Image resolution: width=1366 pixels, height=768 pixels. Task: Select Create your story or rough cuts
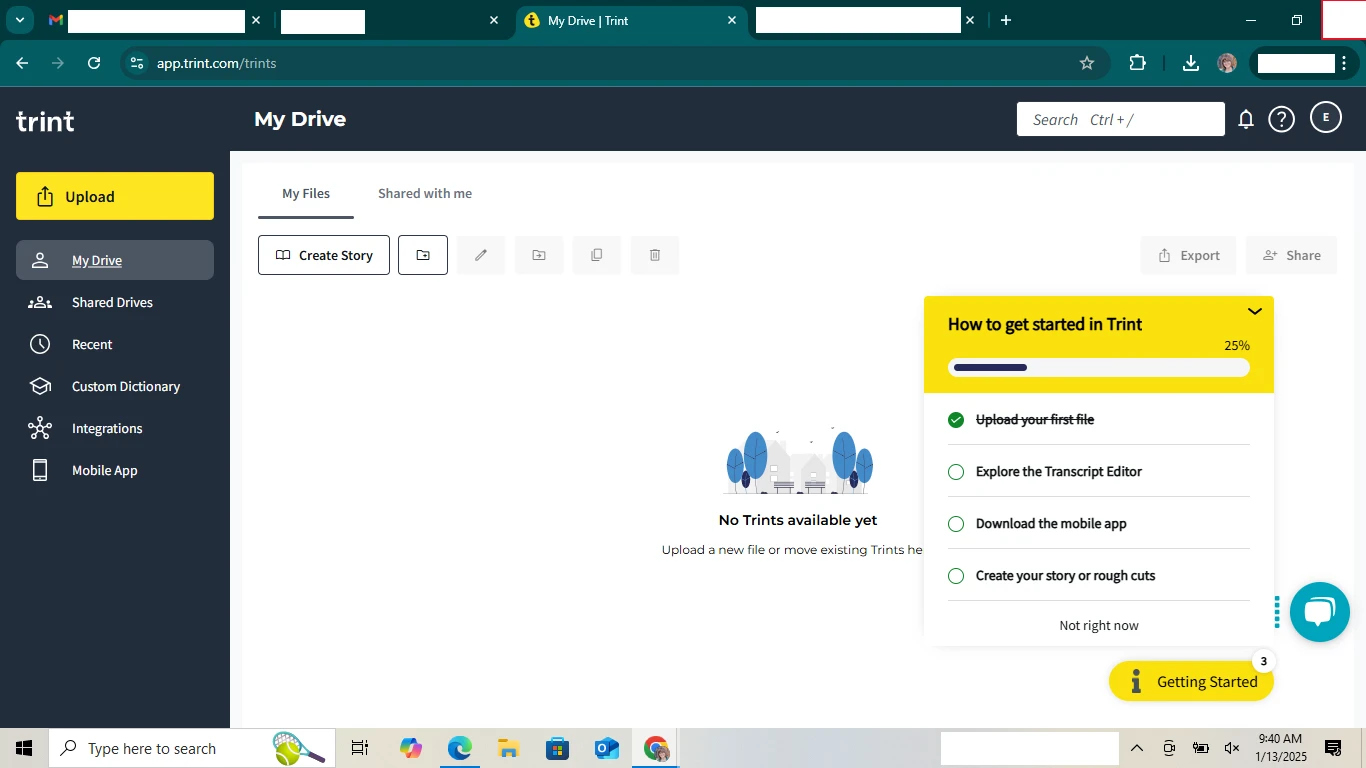(1099, 575)
